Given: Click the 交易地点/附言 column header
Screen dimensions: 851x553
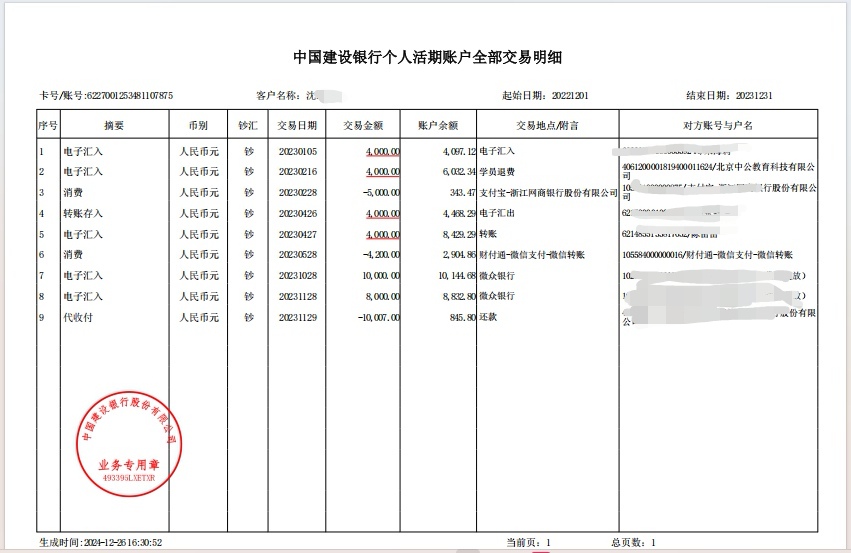Looking at the screenshot, I should tap(547, 126).
